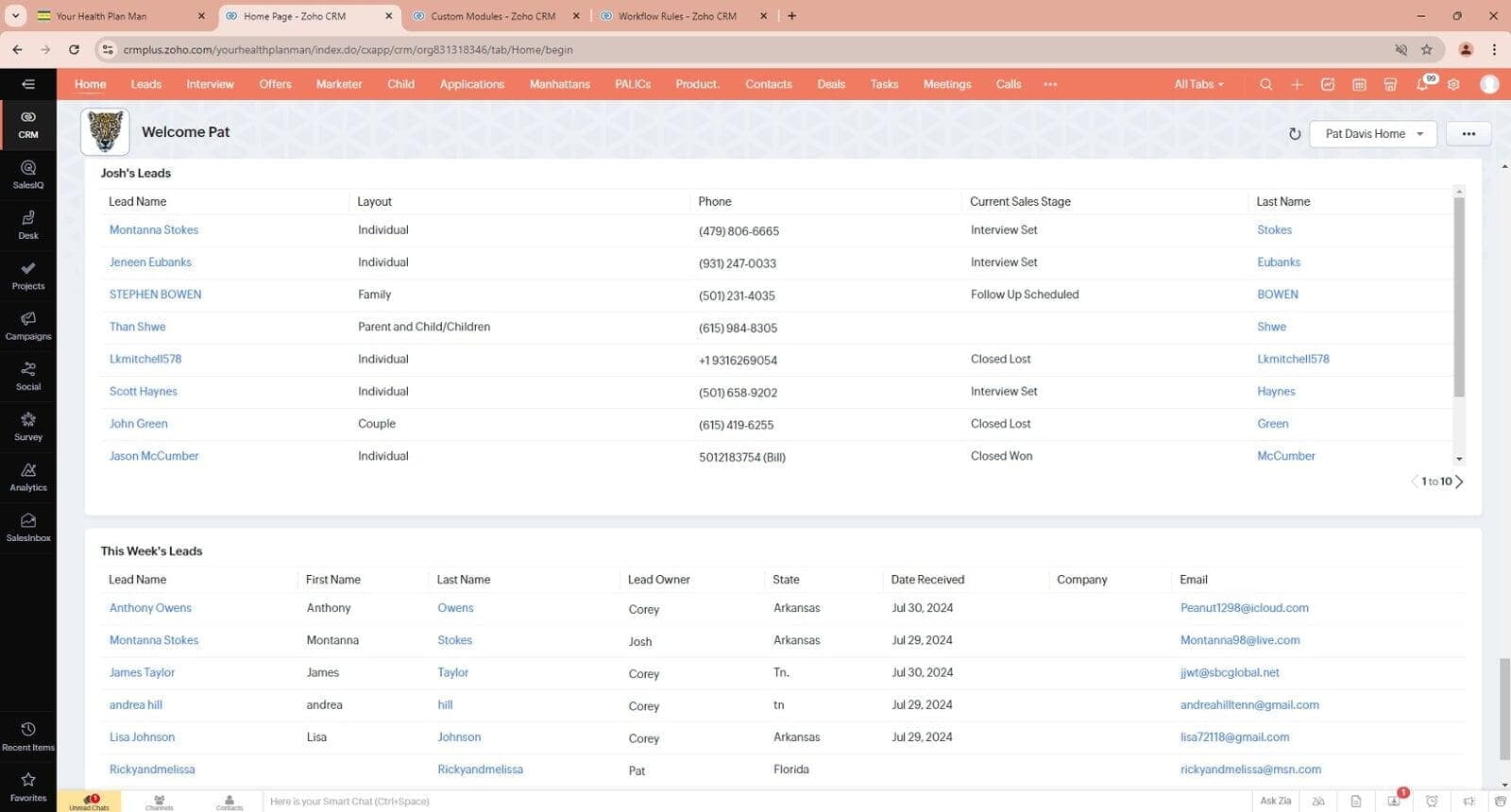Open Chrome three-dot menu
1511x812 pixels.
click(x=1494, y=49)
